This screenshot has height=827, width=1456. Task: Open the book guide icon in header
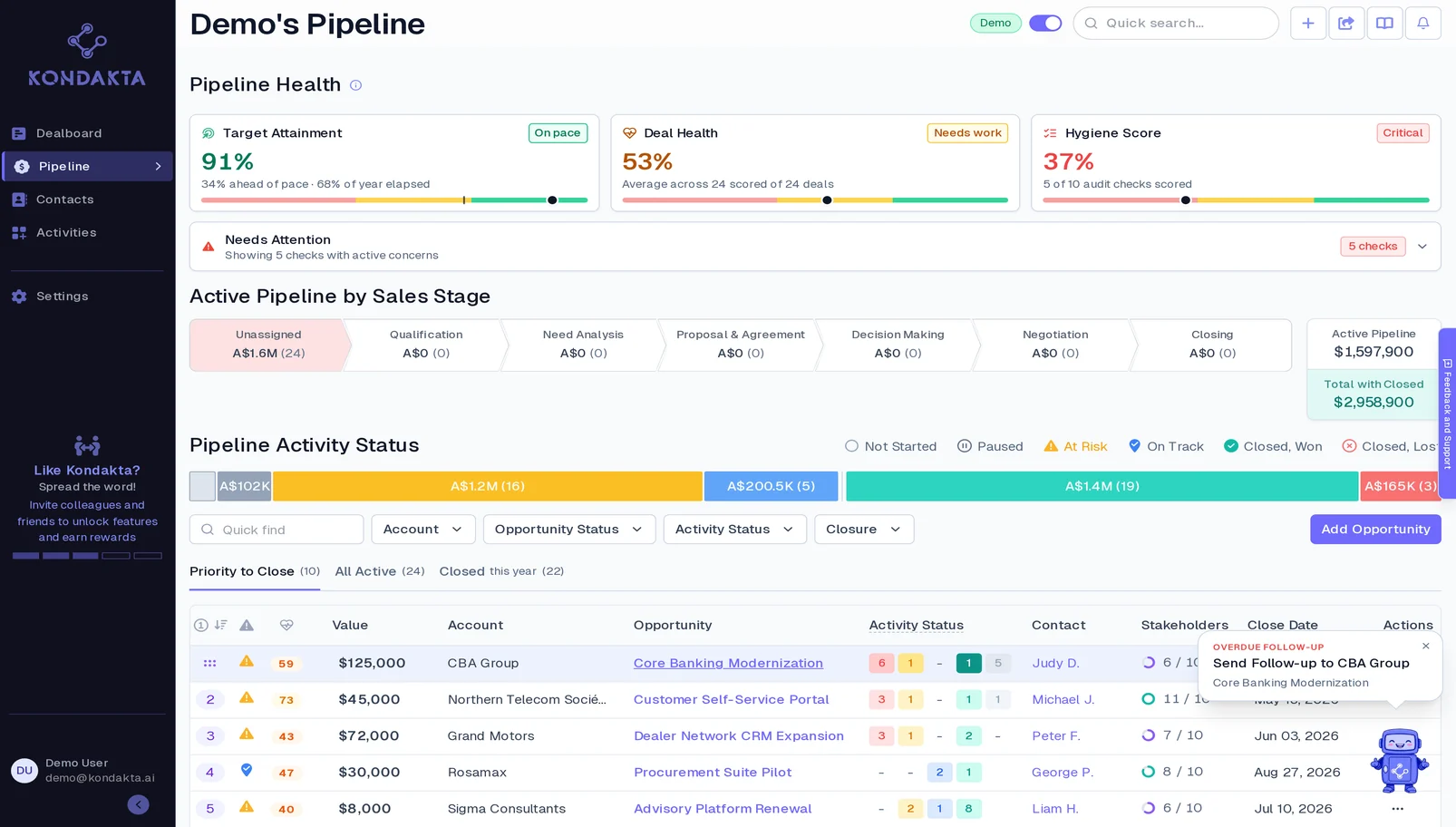[x=1384, y=24]
